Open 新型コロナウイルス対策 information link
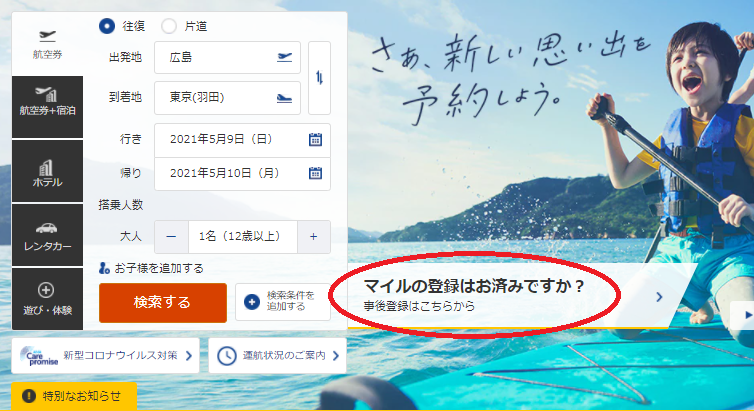Viewport: 754px width, 411px height. coord(105,355)
